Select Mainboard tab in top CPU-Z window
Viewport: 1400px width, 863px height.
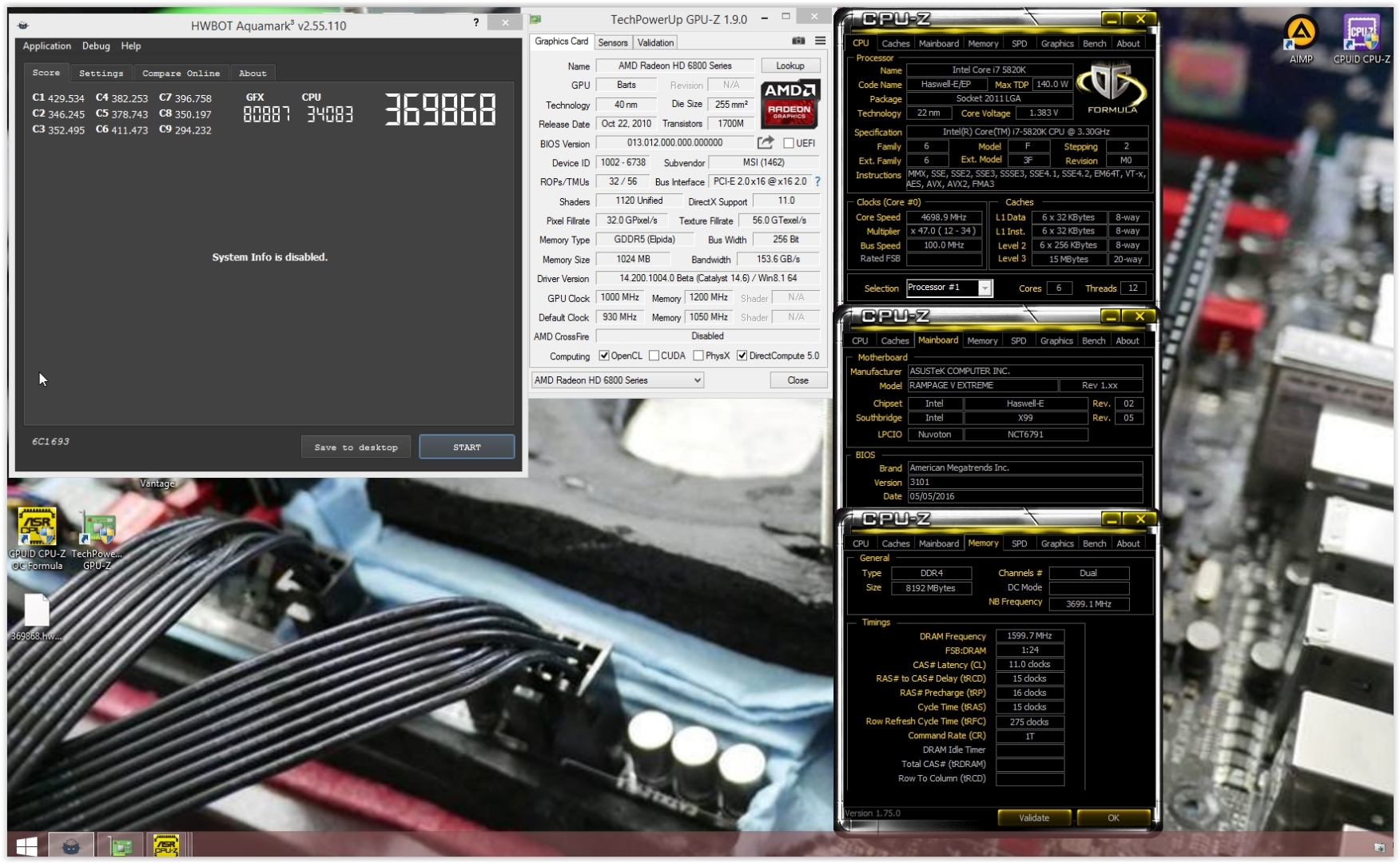coord(938,44)
